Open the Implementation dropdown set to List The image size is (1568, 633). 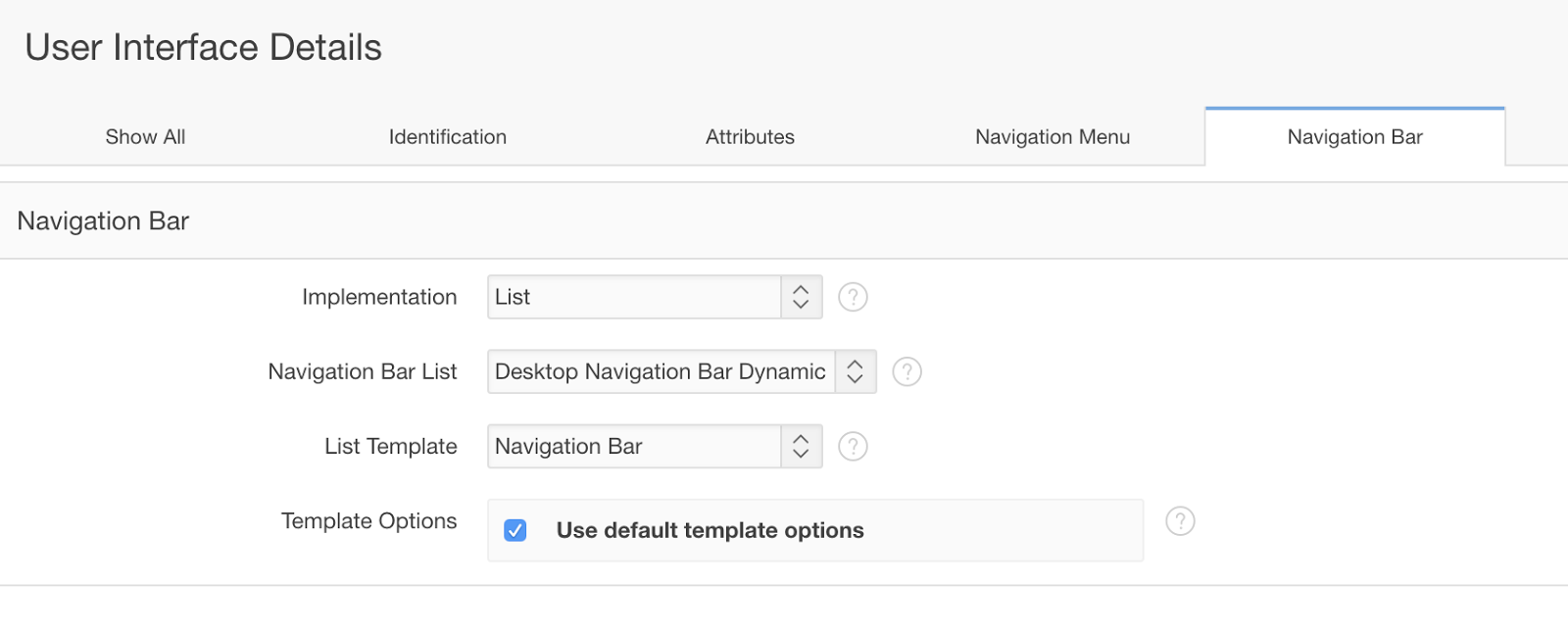coord(654,297)
